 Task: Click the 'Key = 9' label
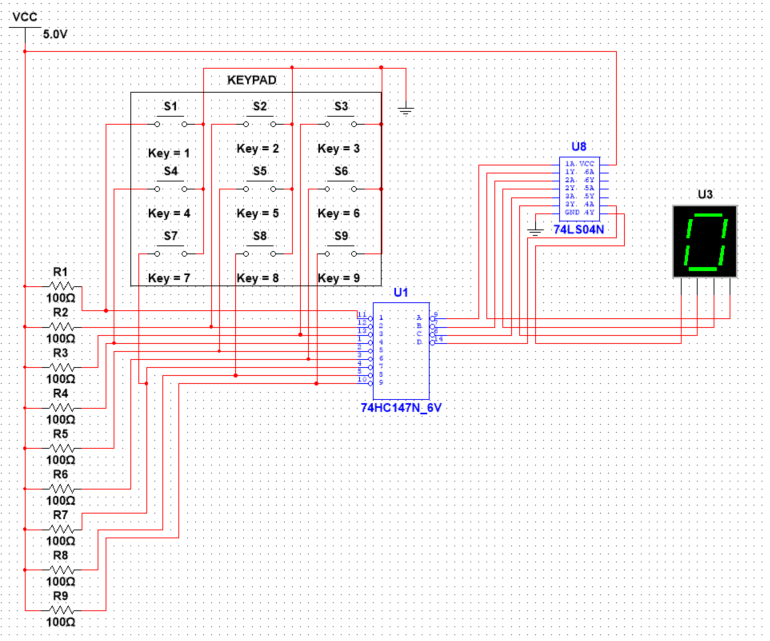[x=339, y=278]
